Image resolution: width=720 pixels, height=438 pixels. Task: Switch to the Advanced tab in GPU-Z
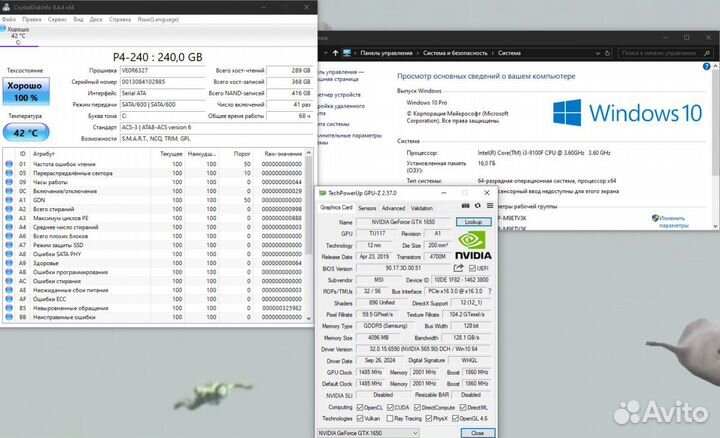coord(394,208)
